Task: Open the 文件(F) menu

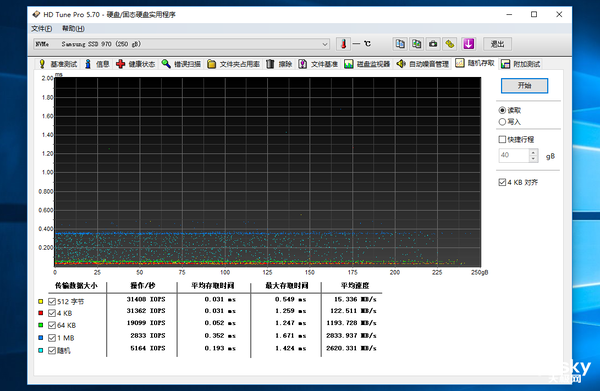Action: (41, 29)
